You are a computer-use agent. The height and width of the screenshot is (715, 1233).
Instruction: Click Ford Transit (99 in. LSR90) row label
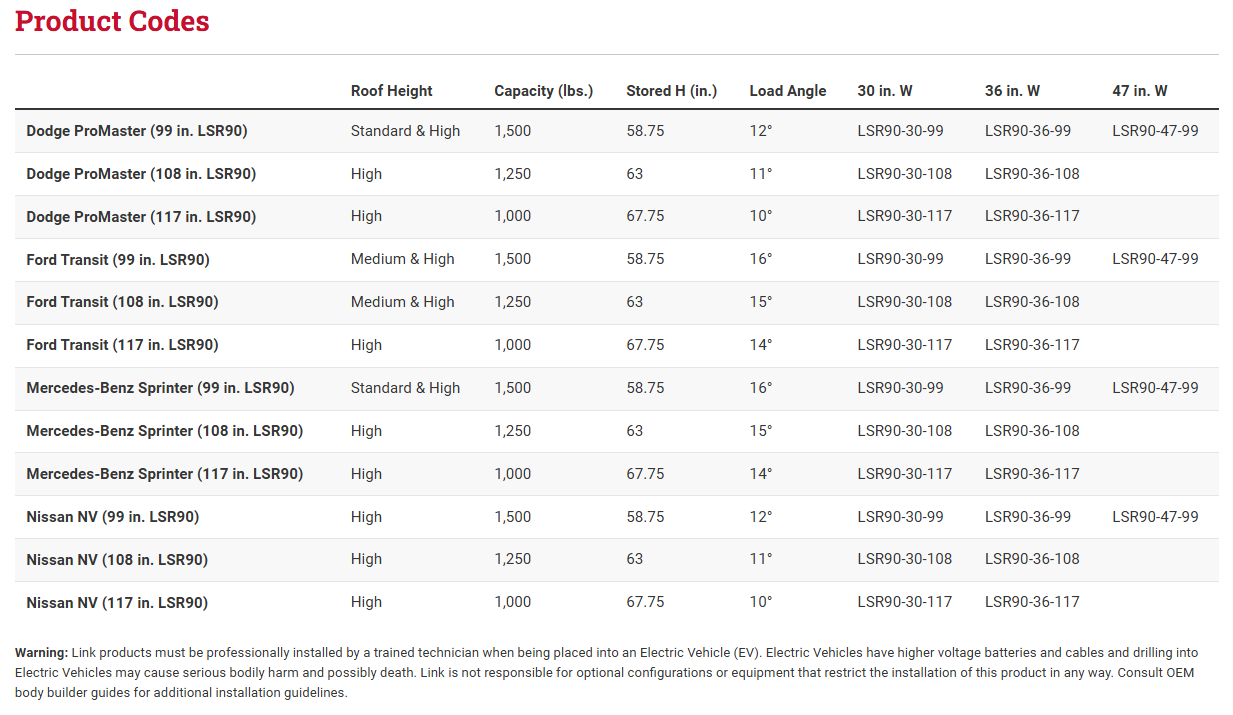coord(118,259)
